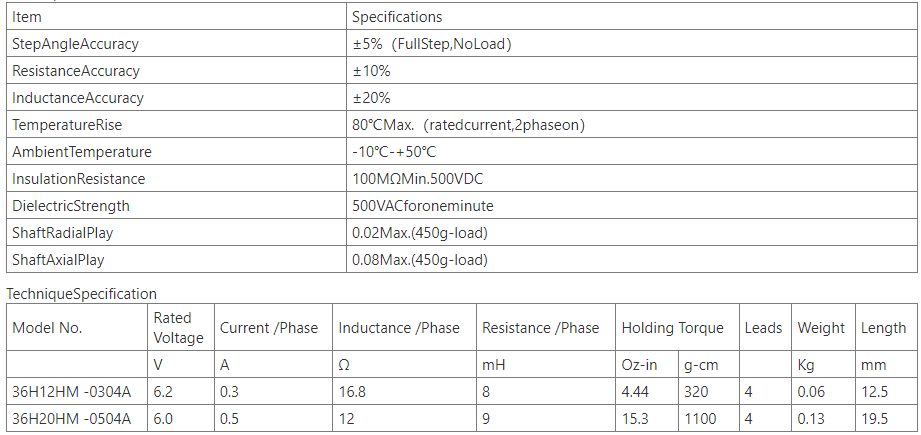Click the 0.06 weight value cell
This screenshot has height=435, width=921.
[x=823, y=392]
